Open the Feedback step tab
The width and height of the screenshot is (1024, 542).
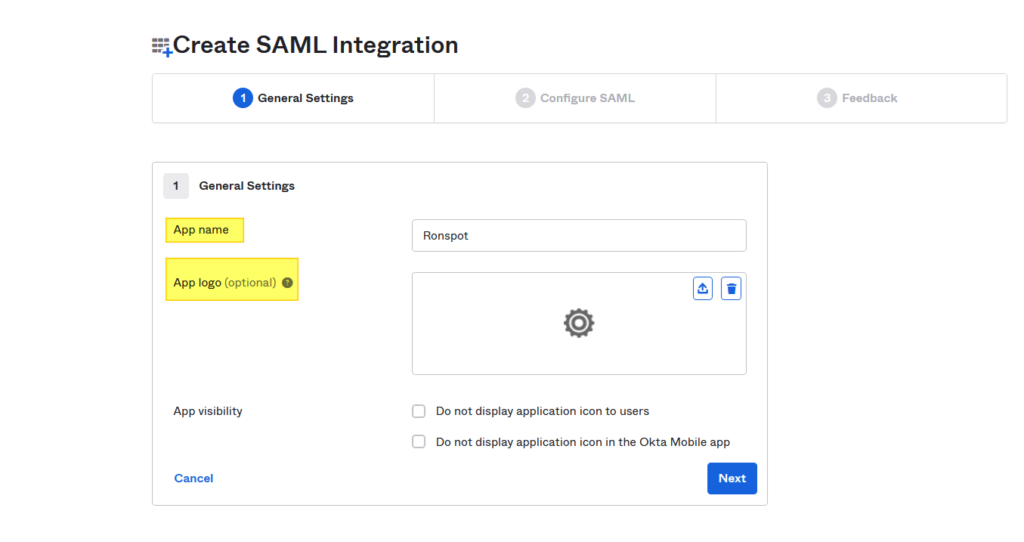pos(861,98)
